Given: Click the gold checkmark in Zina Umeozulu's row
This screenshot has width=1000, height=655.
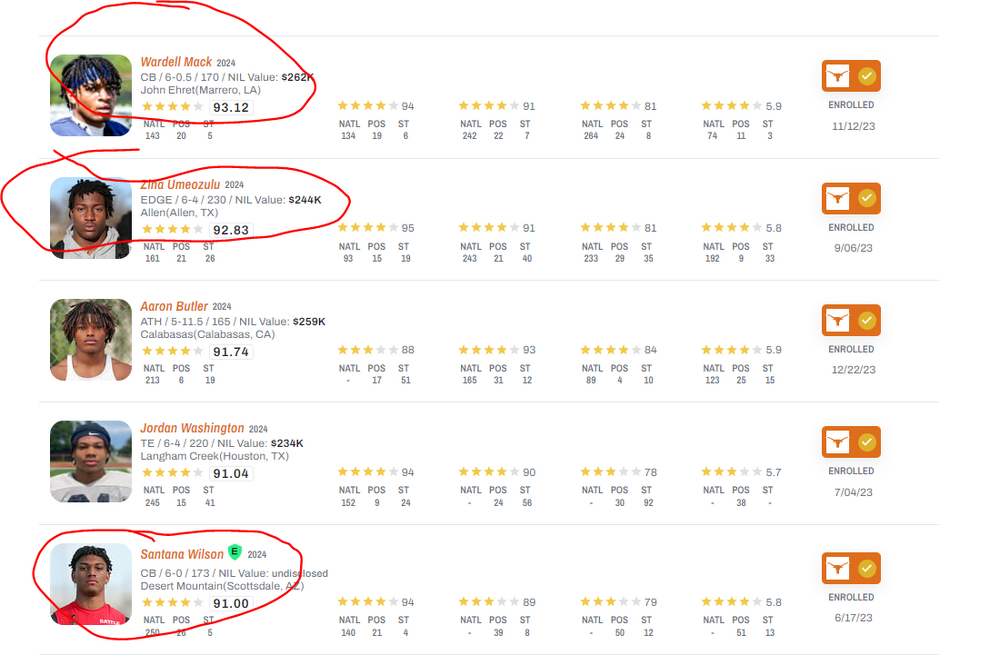Looking at the screenshot, I should (x=867, y=198).
